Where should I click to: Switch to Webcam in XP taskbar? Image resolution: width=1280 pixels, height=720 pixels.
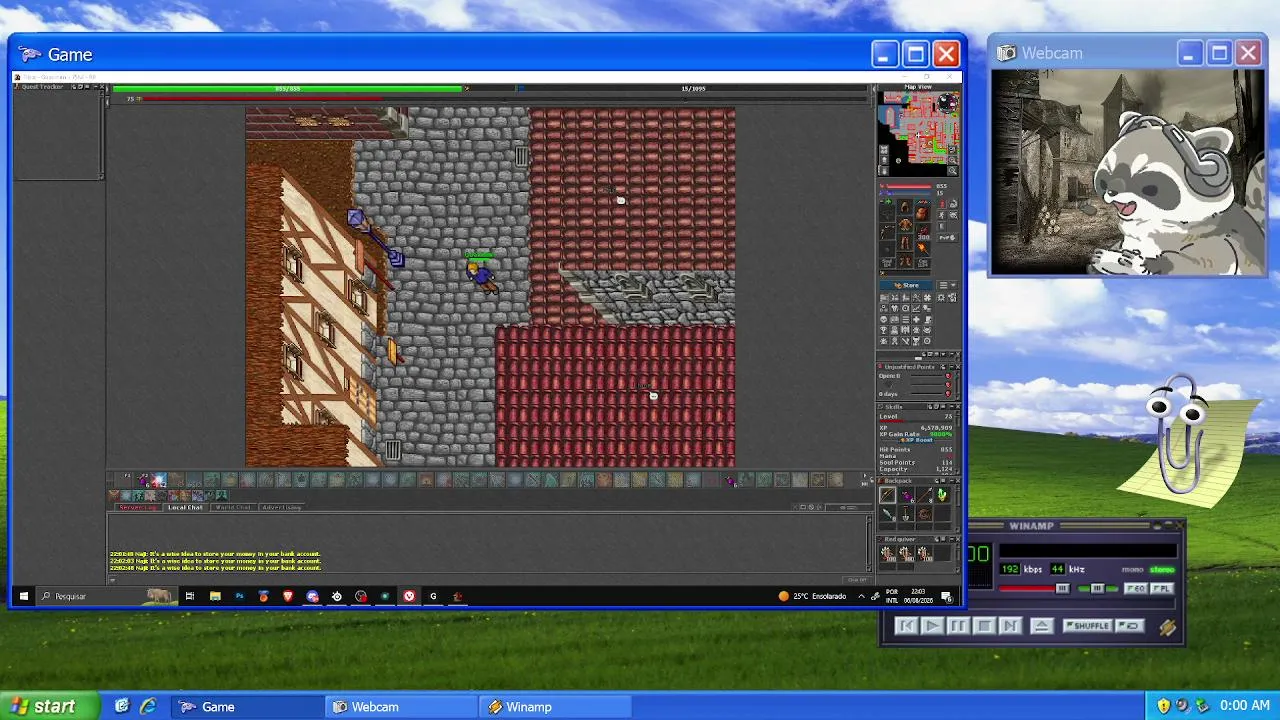402,707
